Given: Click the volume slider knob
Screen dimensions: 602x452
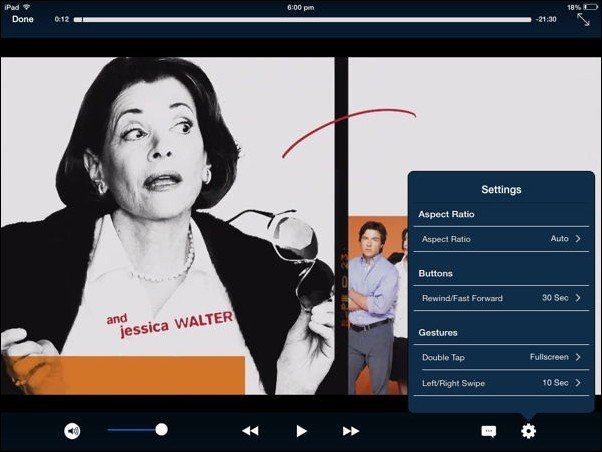Looking at the screenshot, I should (162, 429).
